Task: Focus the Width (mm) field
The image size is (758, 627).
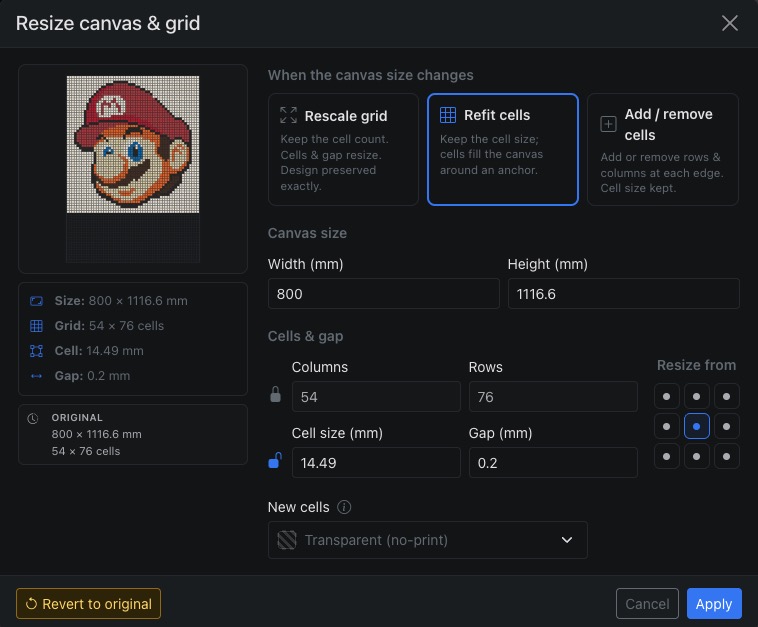Action: coord(383,293)
